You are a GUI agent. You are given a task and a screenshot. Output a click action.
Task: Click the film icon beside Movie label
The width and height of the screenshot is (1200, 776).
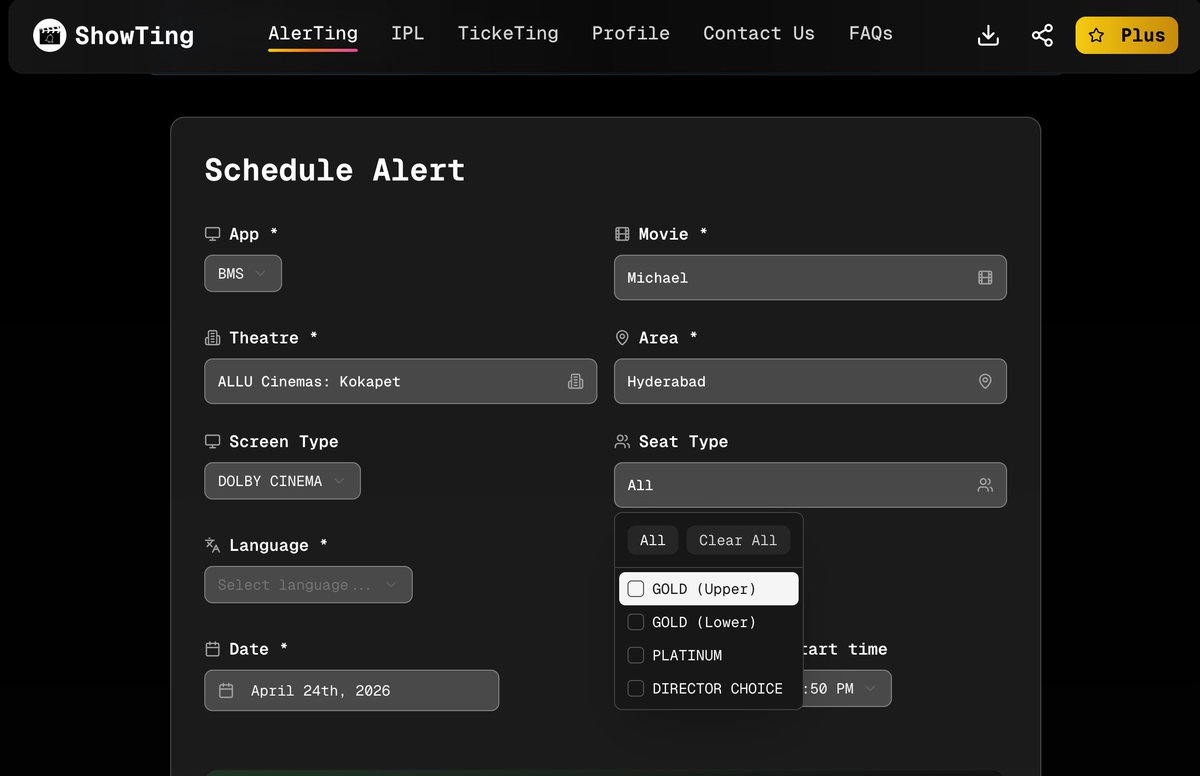tap(622, 234)
